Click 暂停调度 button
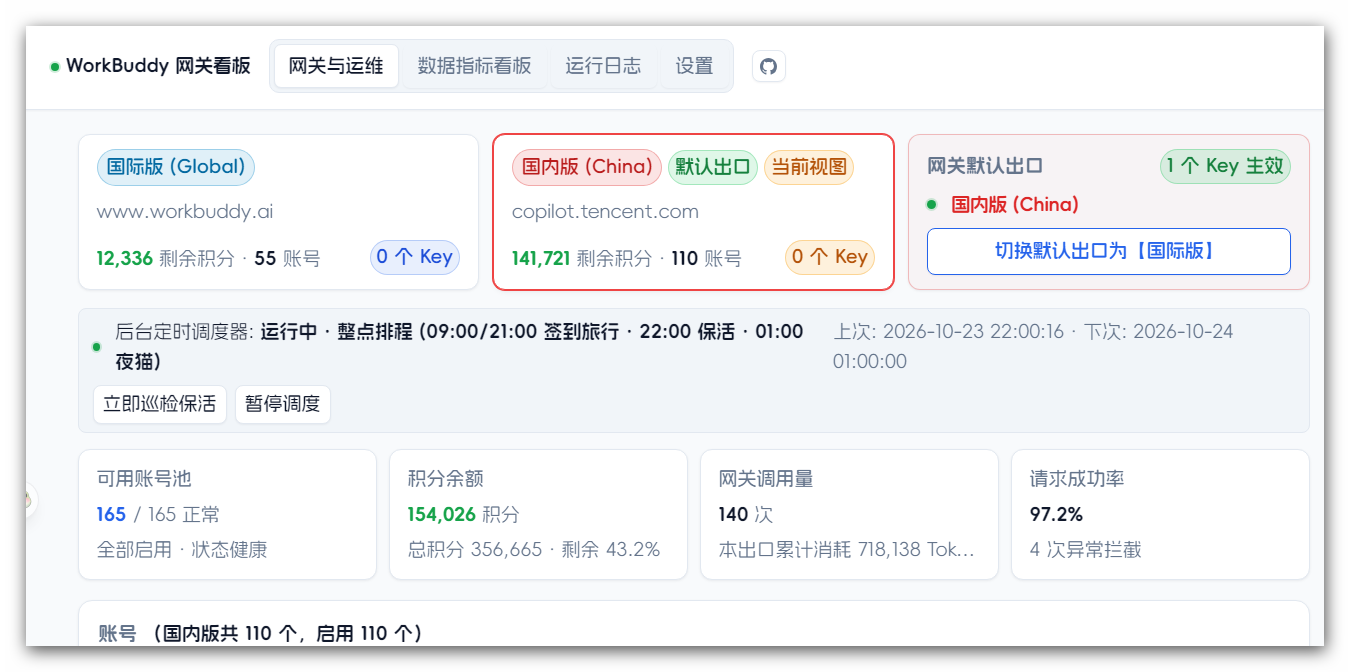 click(283, 404)
